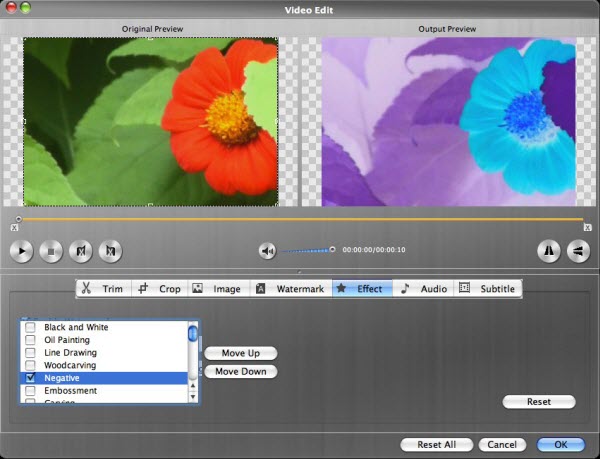Click the Output Preview negative image
Screen dimensions: 600x459
point(449,122)
